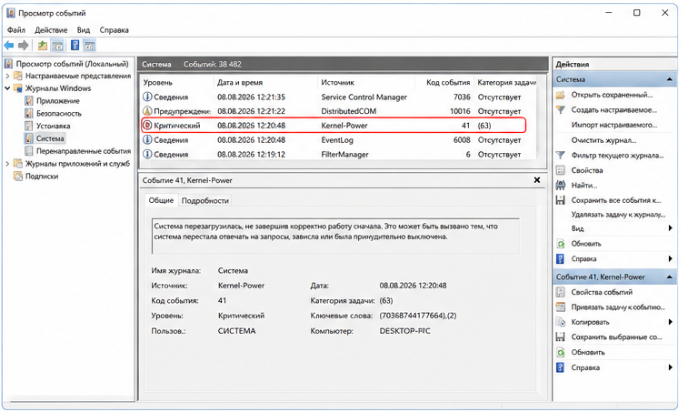Click Очистить журнал action
The width and height of the screenshot is (681, 412).
pos(604,140)
